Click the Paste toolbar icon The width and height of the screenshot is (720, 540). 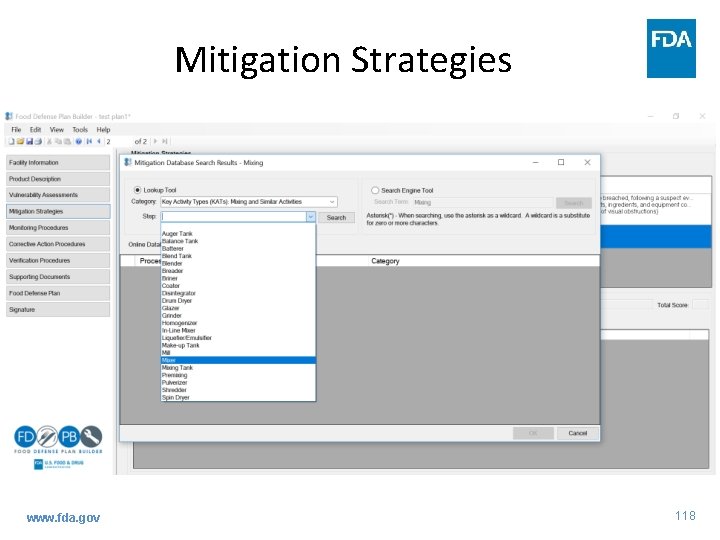(67, 141)
